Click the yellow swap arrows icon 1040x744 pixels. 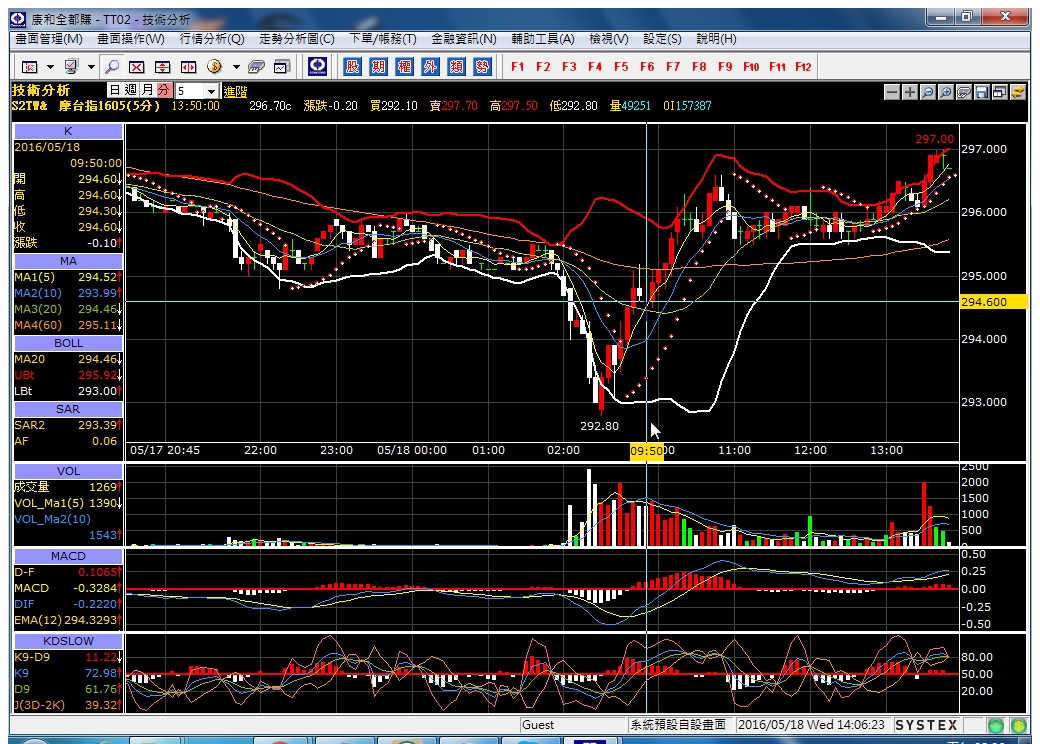[x=1017, y=93]
